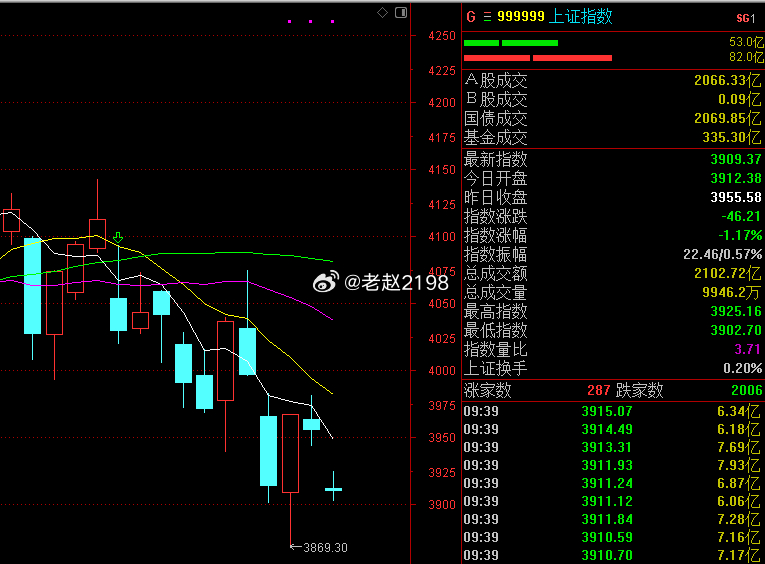Click the 总成交量 value 9946.2万
This screenshot has width=765, height=564.
pyautogui.click(x=731, y=293)
